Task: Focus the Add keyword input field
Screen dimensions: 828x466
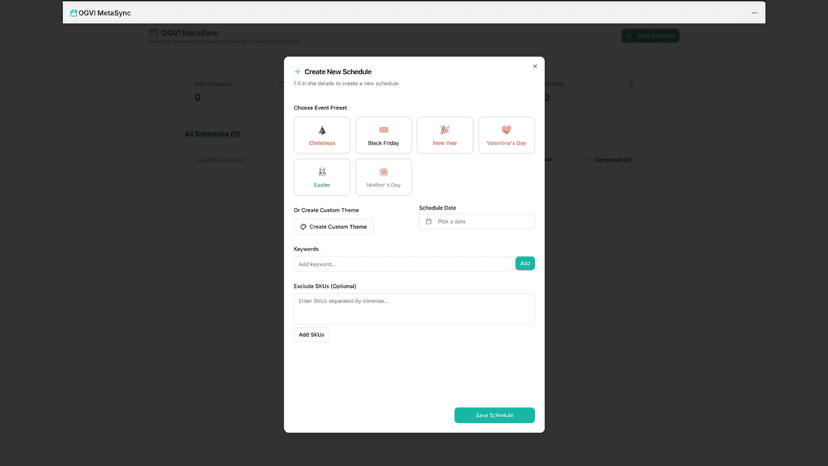Action: (403, 264)
